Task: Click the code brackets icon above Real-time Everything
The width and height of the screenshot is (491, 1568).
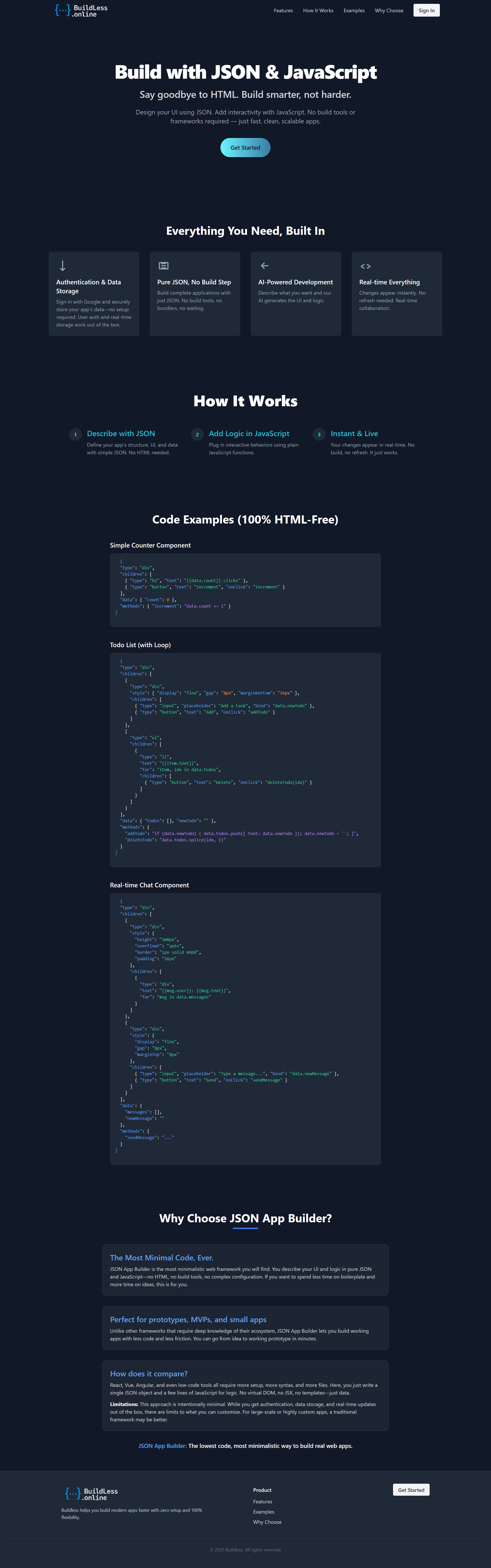Action: click(x=365, y=266)
